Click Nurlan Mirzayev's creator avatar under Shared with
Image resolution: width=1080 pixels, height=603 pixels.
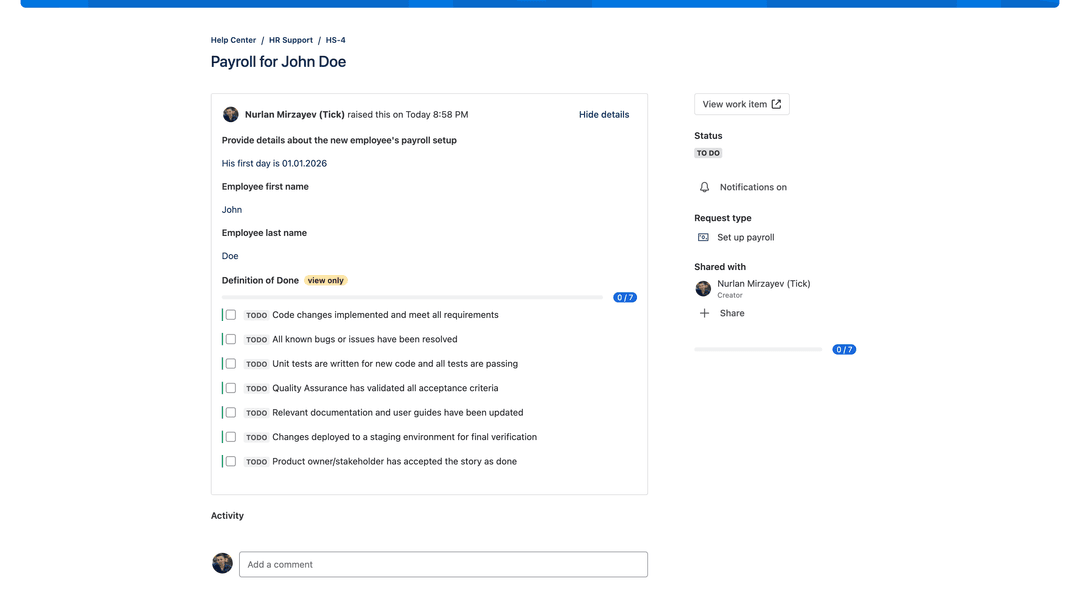703,288
